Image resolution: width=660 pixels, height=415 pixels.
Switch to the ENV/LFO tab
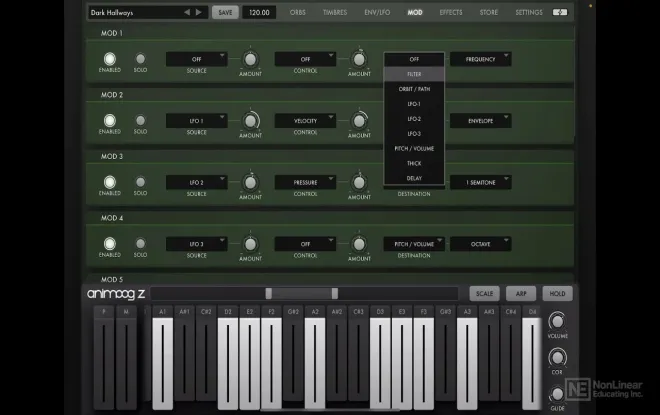click(x=377, y=13)
